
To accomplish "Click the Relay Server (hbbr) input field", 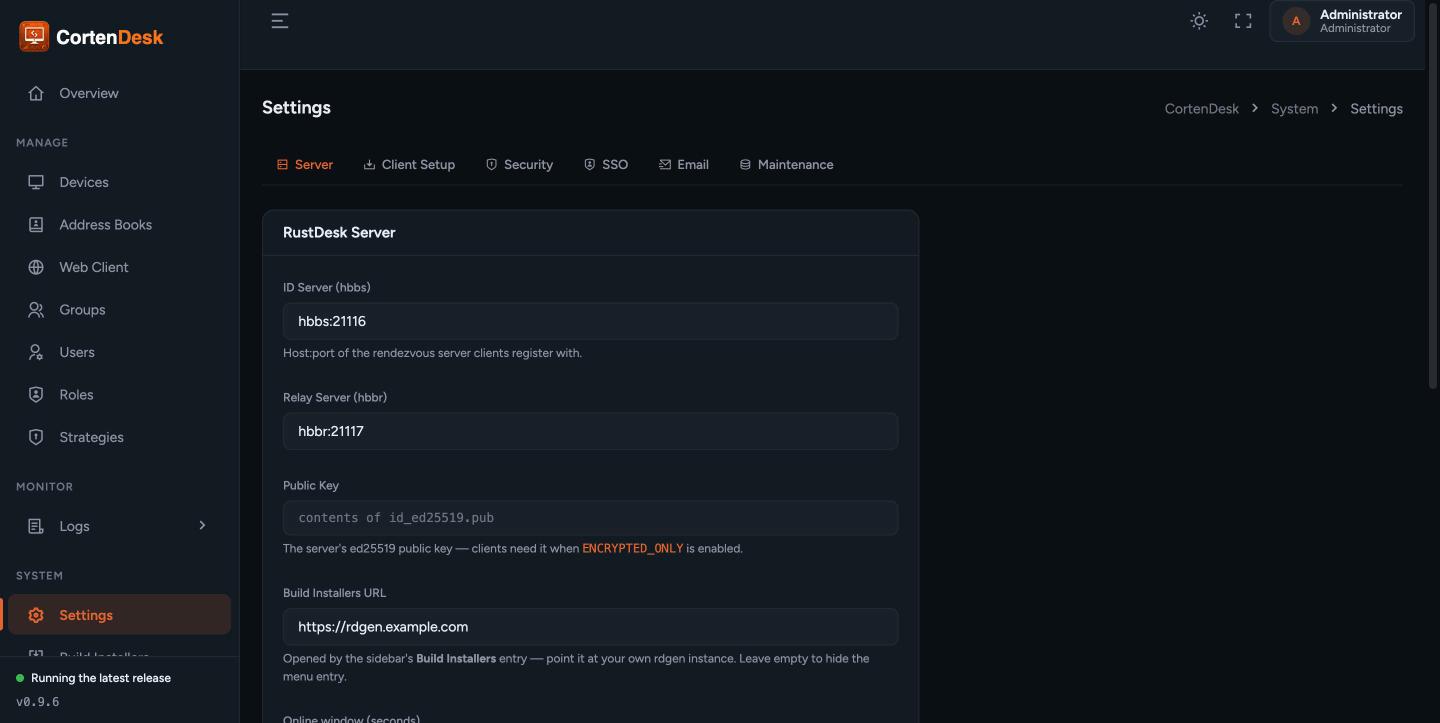I will 590,431.
